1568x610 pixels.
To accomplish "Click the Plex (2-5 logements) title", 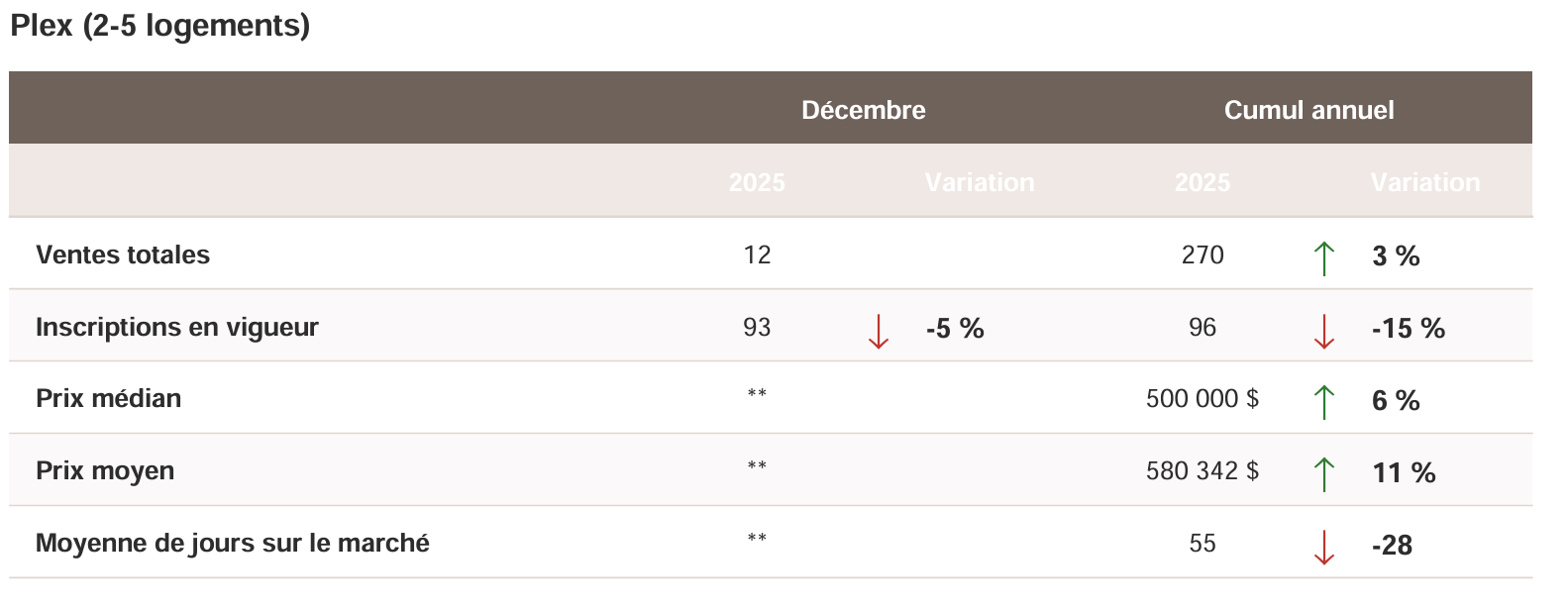I will click(x=159, y=25).
